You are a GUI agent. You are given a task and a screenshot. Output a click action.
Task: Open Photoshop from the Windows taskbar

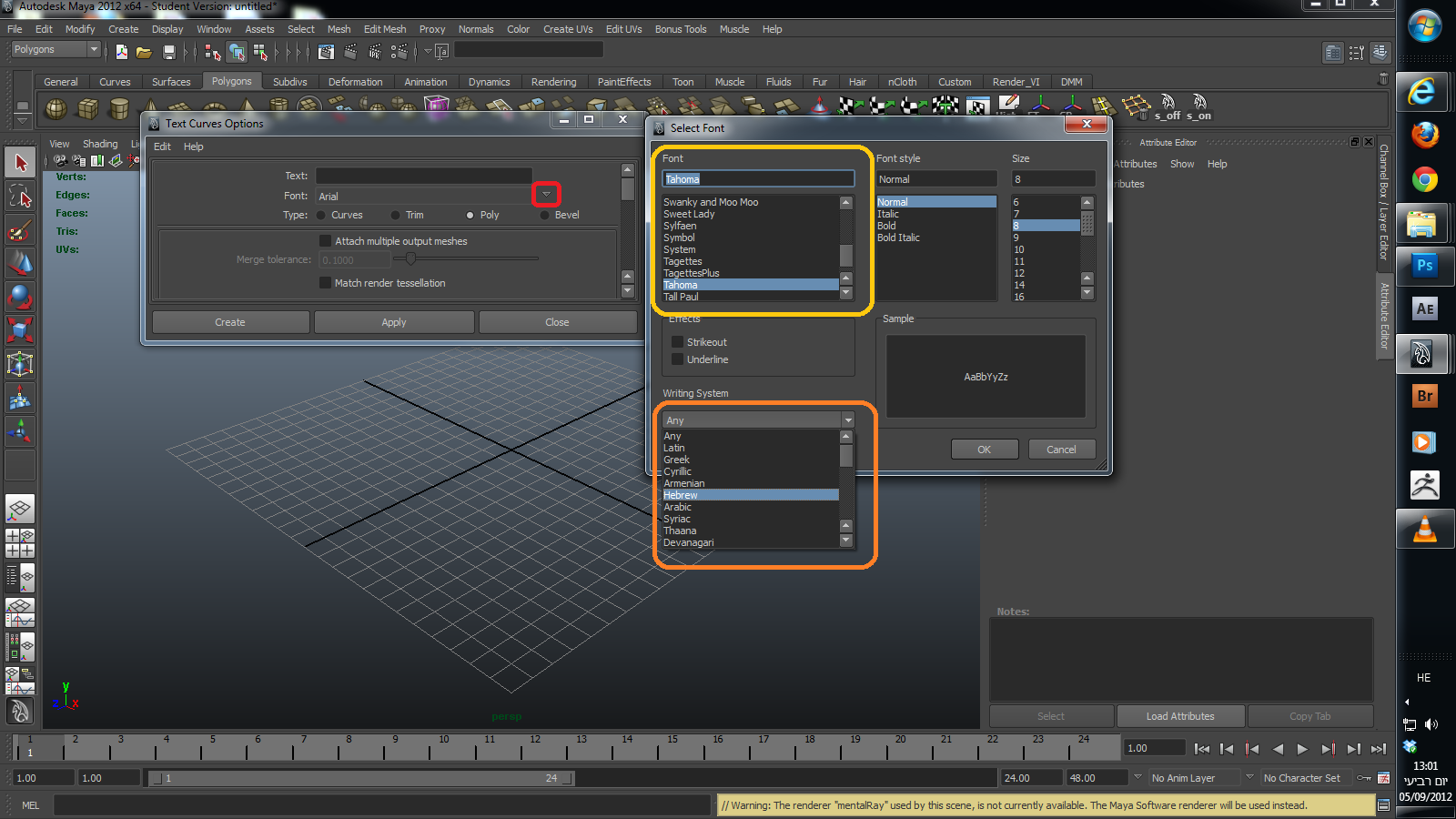[1424, 266]
